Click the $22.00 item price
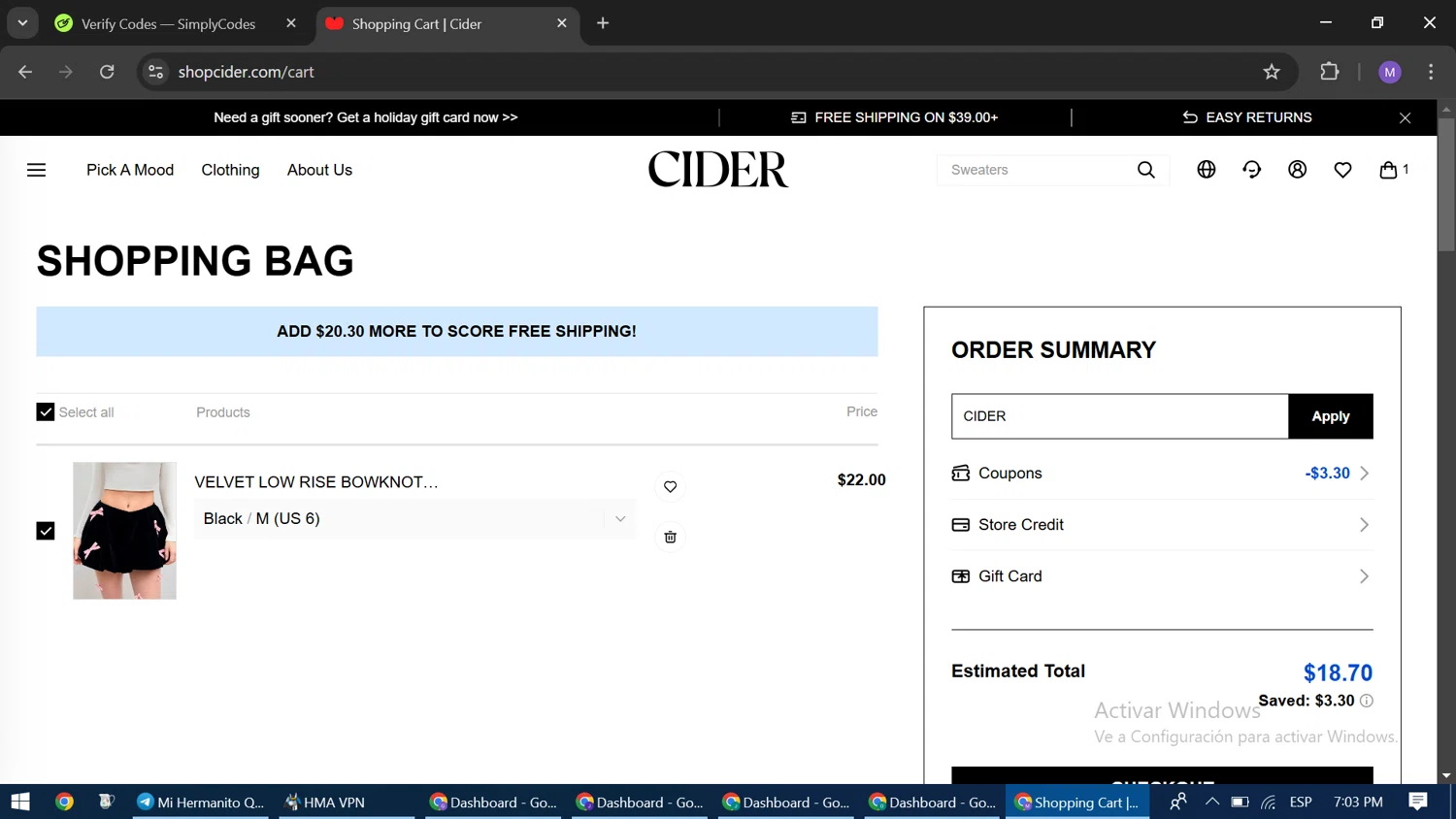 [x=862, y=479]
